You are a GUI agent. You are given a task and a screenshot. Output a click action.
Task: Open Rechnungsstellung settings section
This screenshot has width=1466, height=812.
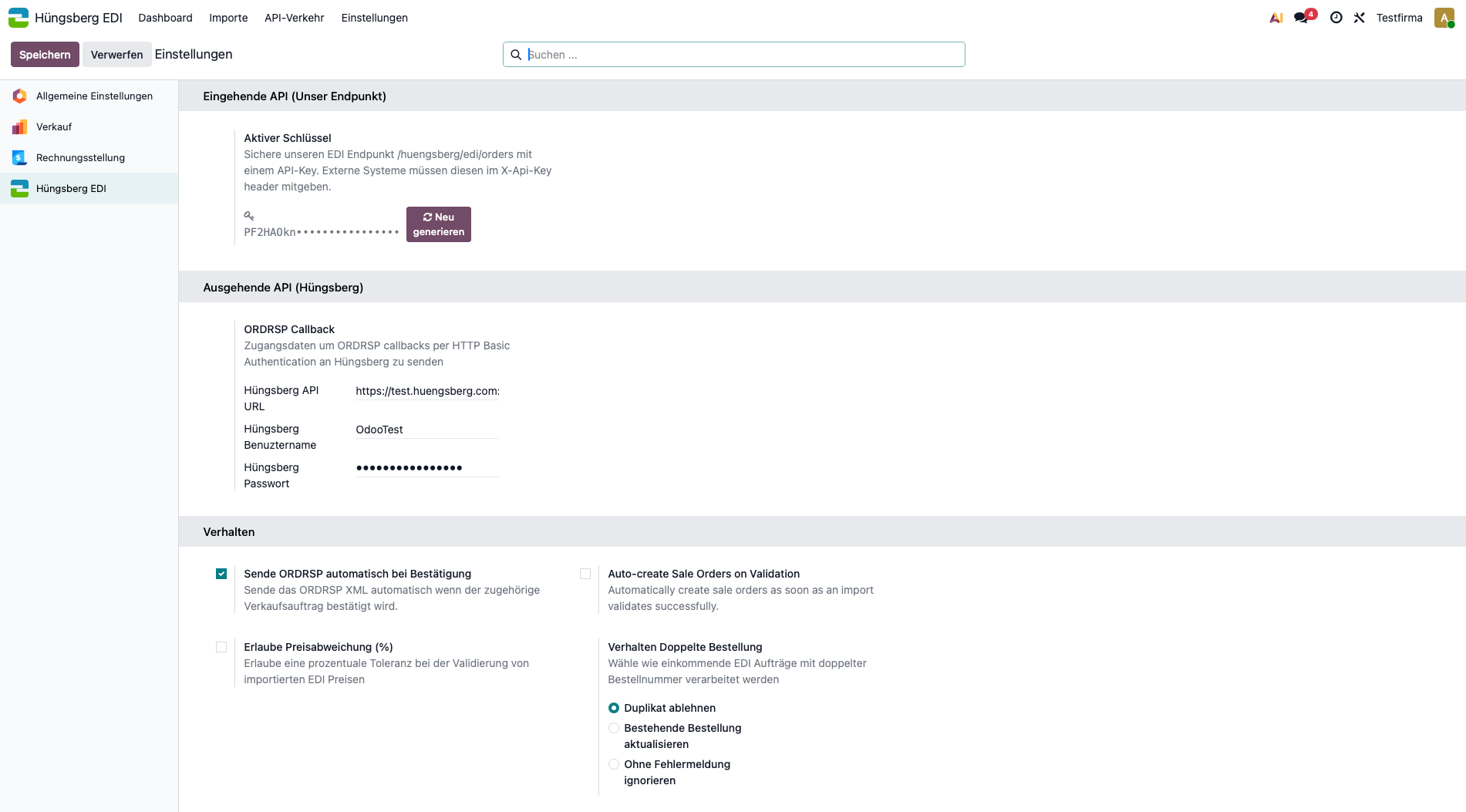point(80,158)
